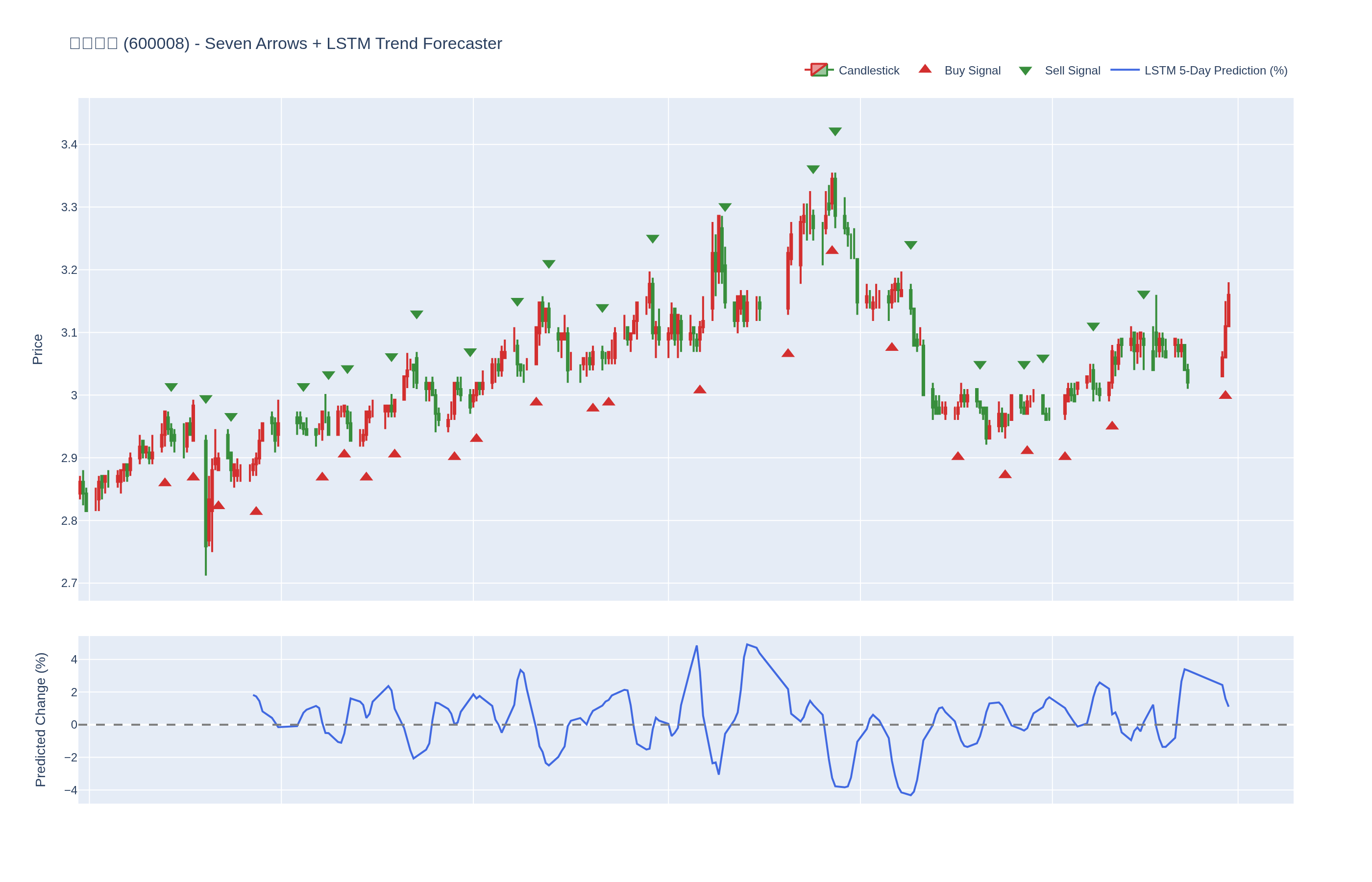Click the lowest buy signal marker near 2.8
Screen dimensions: 1372x882
[x=256, y=511]
